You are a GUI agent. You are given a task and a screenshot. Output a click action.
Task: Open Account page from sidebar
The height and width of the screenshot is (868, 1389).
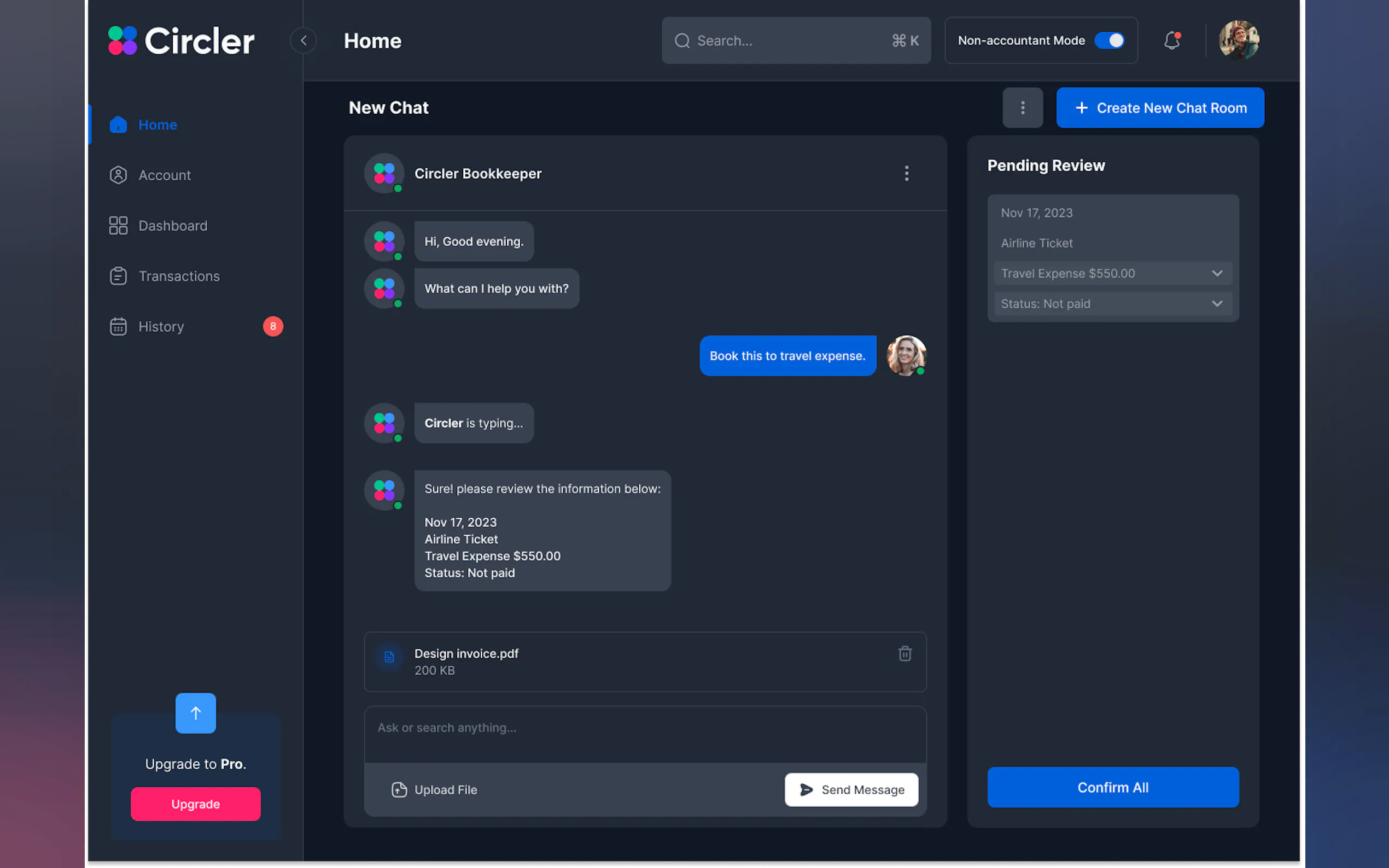pos(164,175)
